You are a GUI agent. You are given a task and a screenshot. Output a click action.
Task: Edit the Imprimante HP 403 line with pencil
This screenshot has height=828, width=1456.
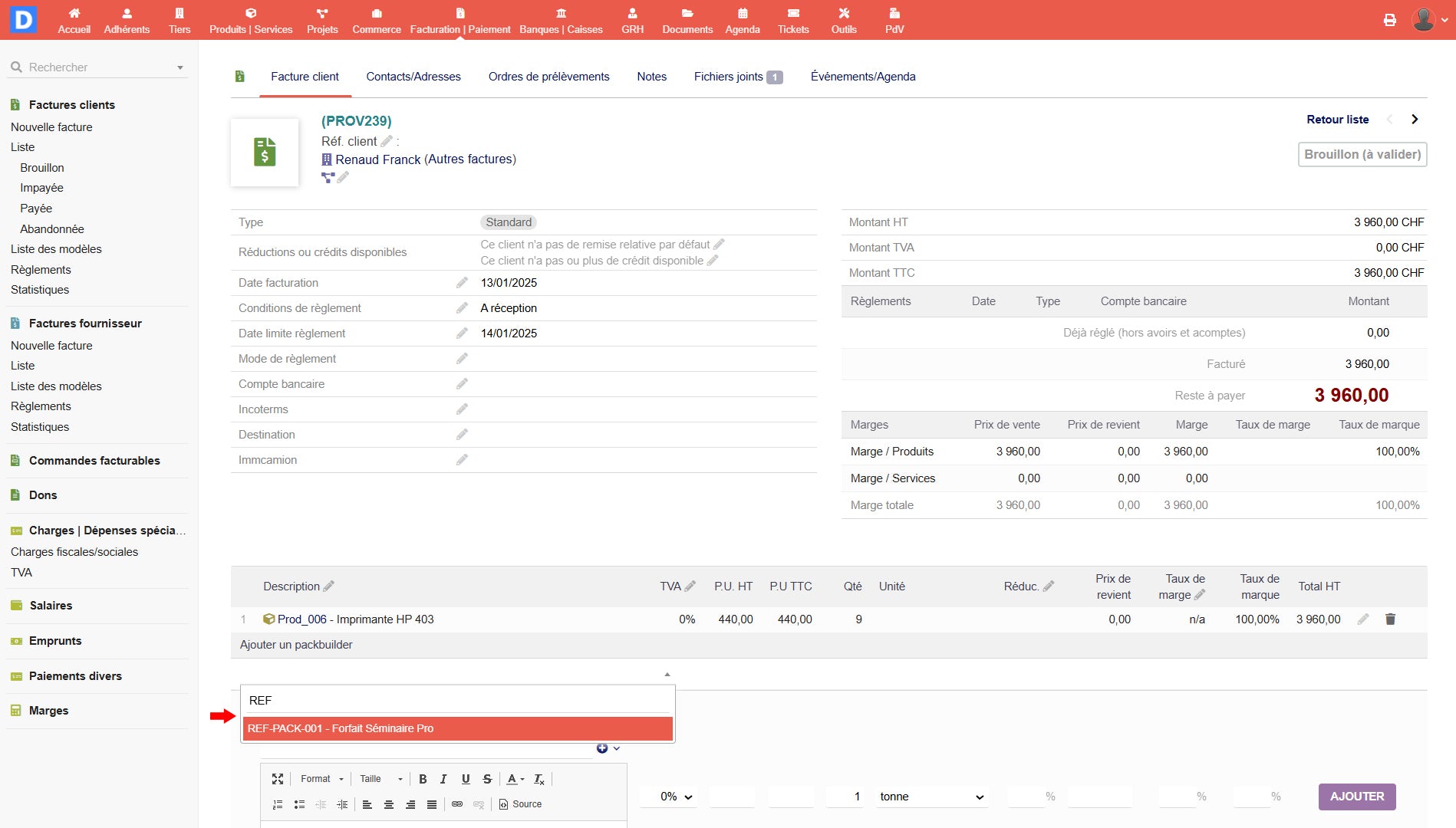click(1362, 619)
